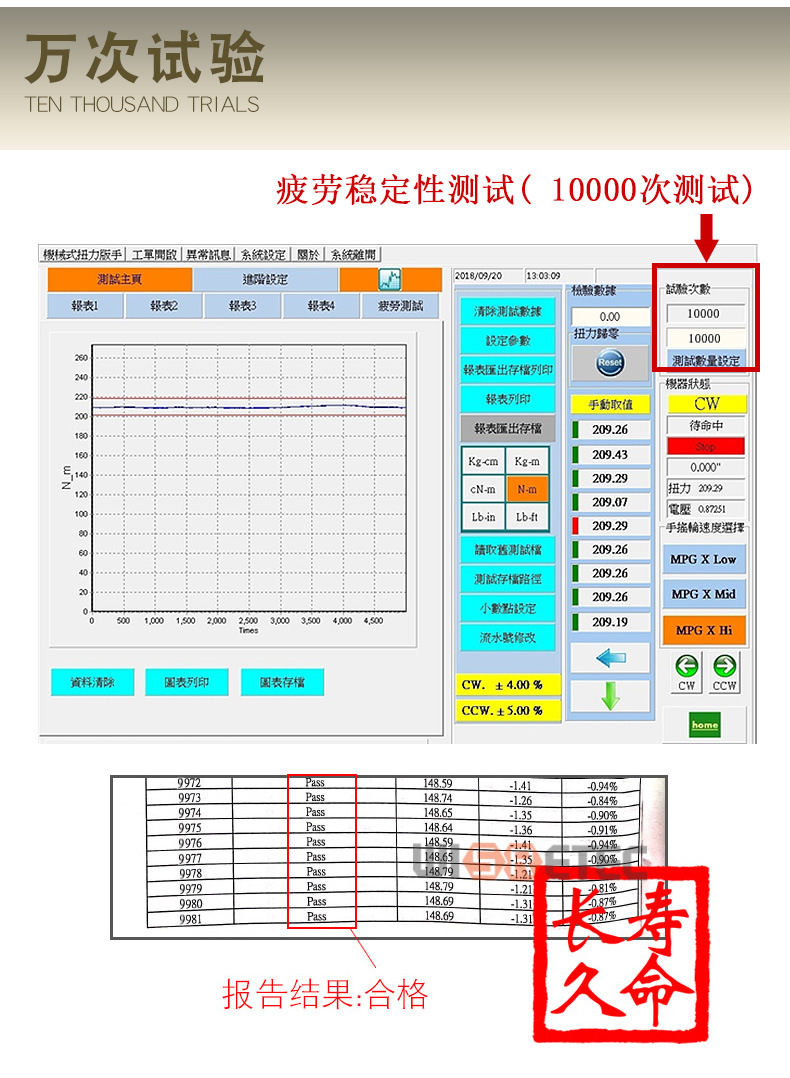Click the yellow 手動取值 button
The image size is (790, 1078).
pos(611,405)
